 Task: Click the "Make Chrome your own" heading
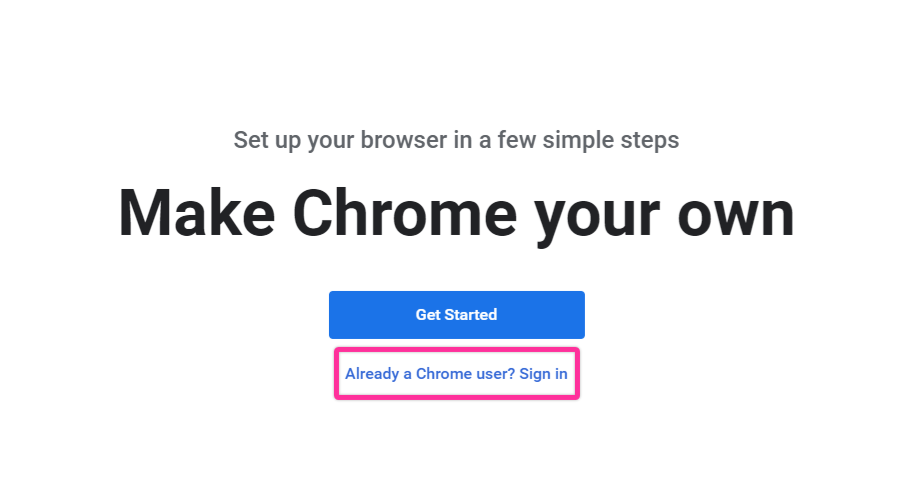[456, 213]
